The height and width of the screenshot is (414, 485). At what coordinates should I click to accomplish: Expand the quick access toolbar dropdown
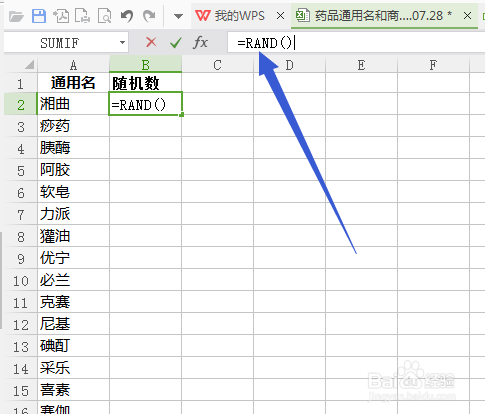[178, 16]
